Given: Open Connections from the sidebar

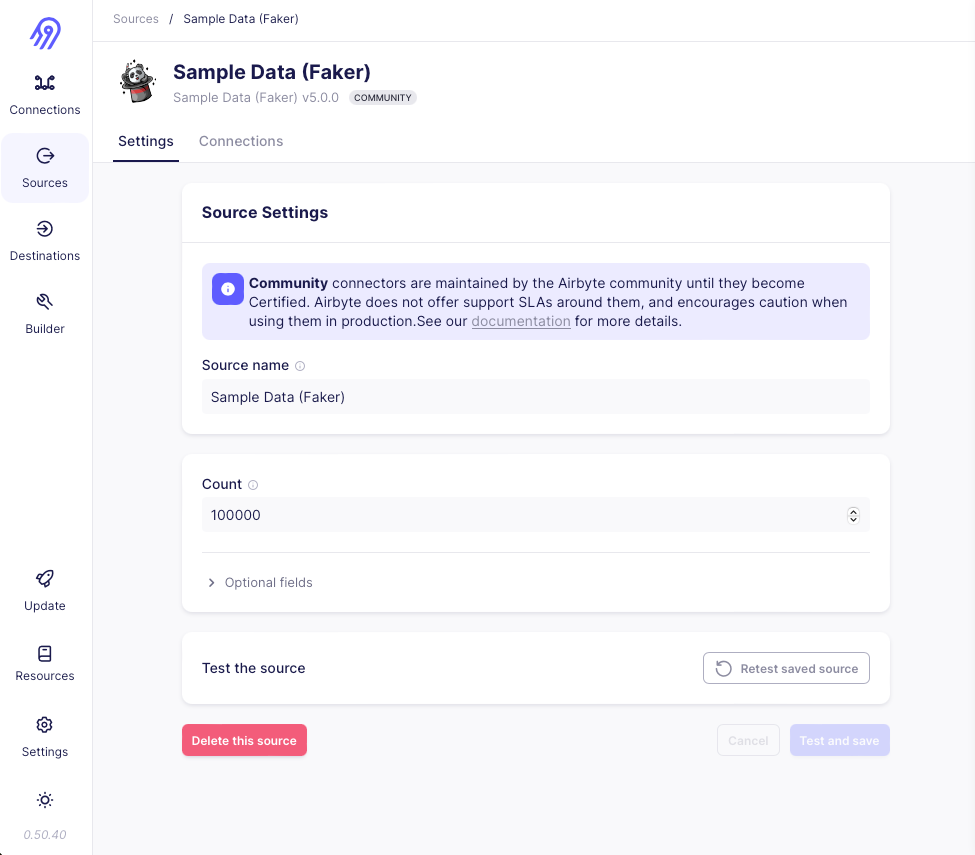Looking at the screenshot, I should 44,95.
